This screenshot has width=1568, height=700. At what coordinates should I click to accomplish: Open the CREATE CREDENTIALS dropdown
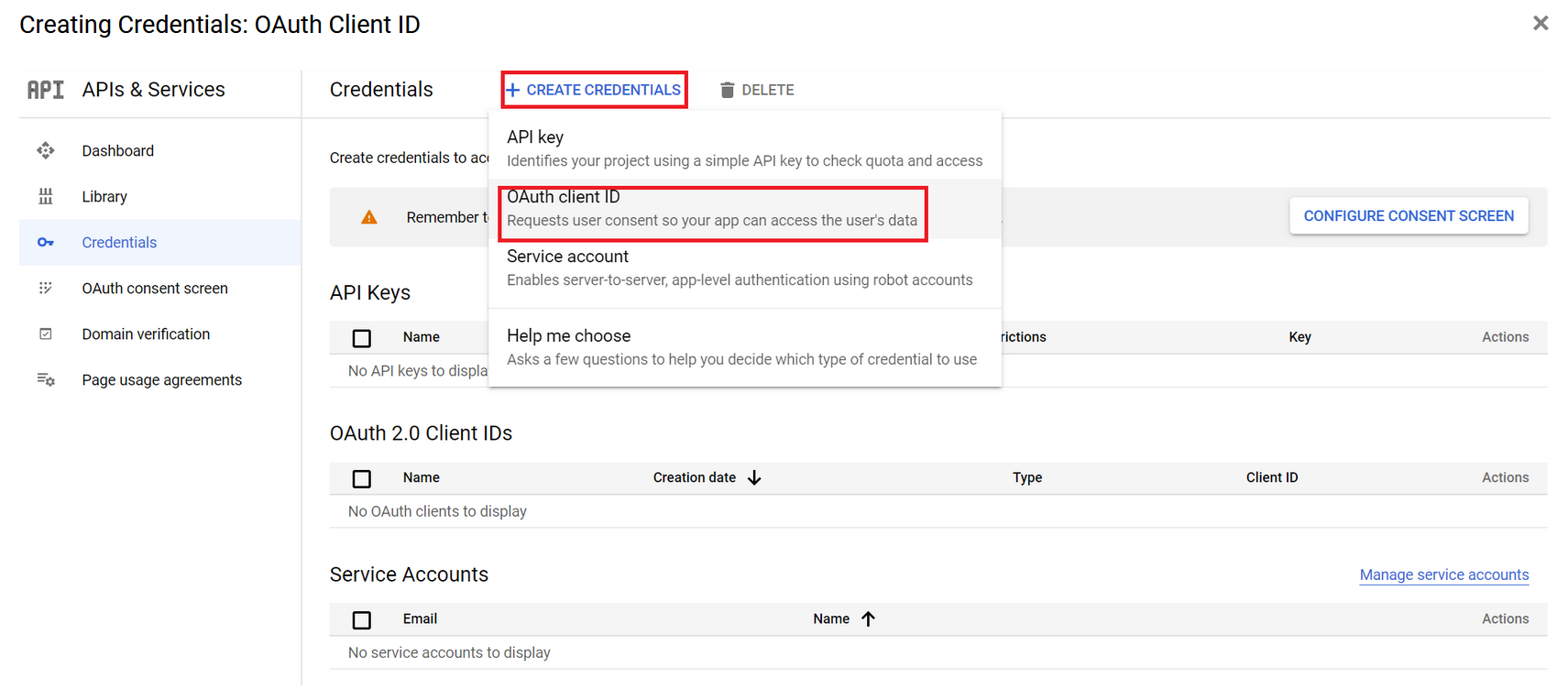(x=595, y=90)
